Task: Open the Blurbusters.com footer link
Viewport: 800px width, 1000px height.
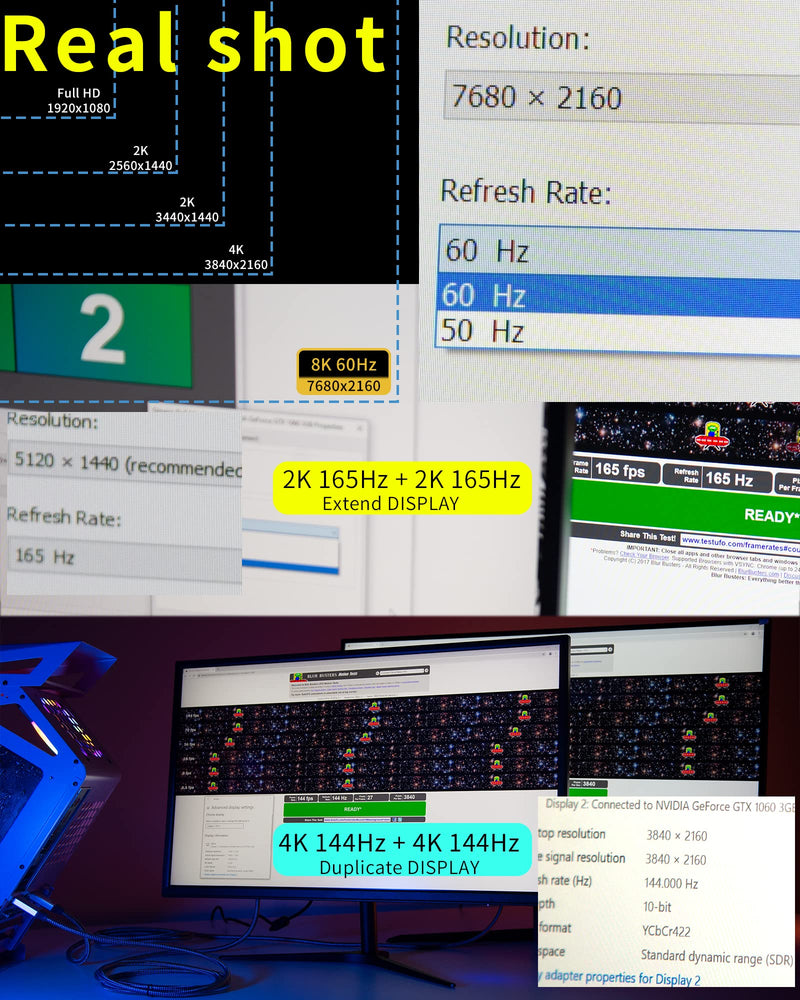Action: [759, 571]
